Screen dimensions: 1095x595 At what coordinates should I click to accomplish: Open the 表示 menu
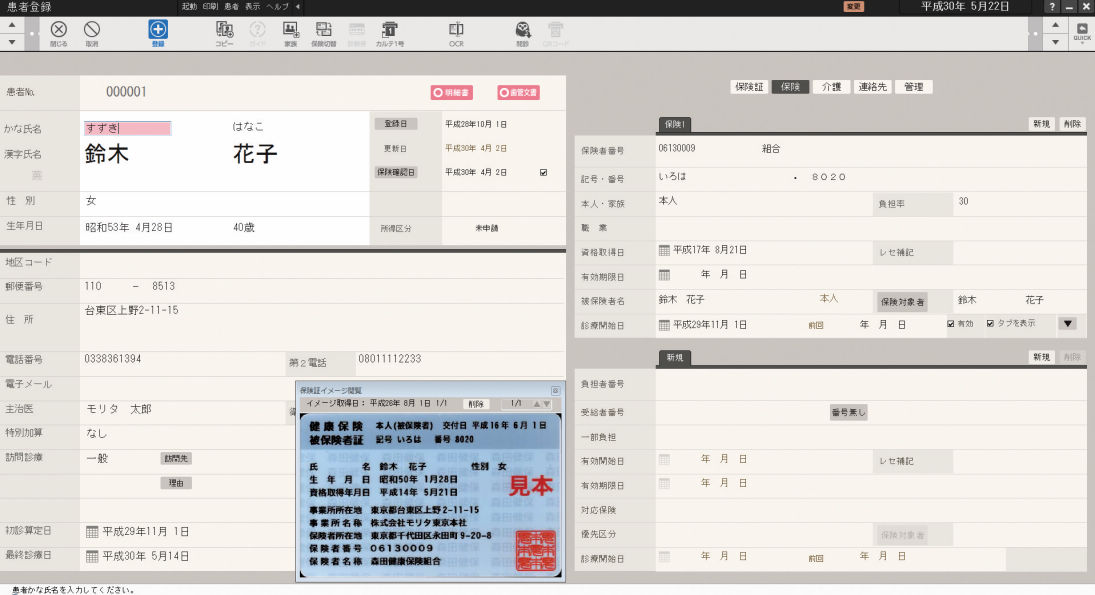(253, 6)
